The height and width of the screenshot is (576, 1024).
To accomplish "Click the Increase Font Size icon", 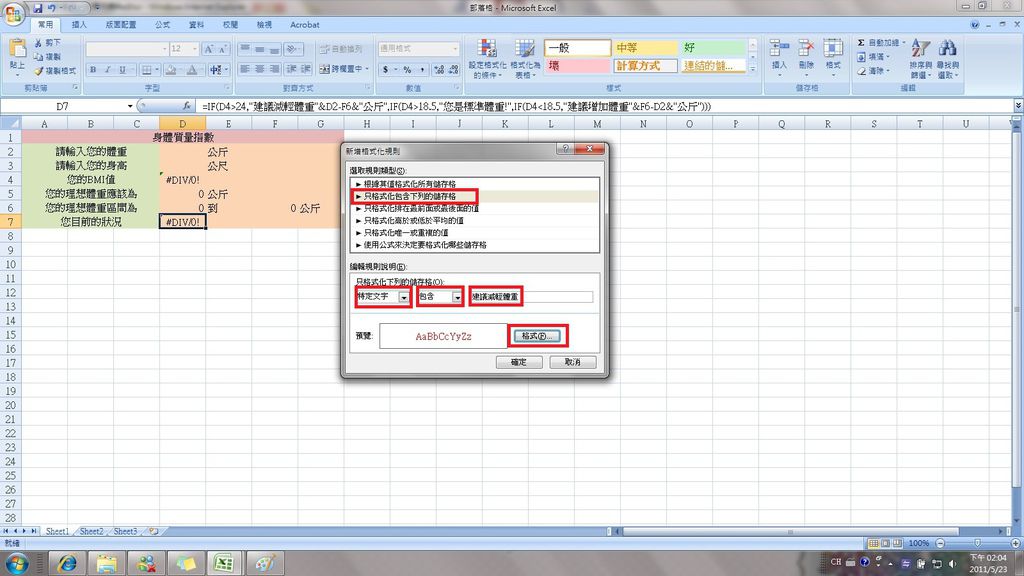I will [208, 49].
